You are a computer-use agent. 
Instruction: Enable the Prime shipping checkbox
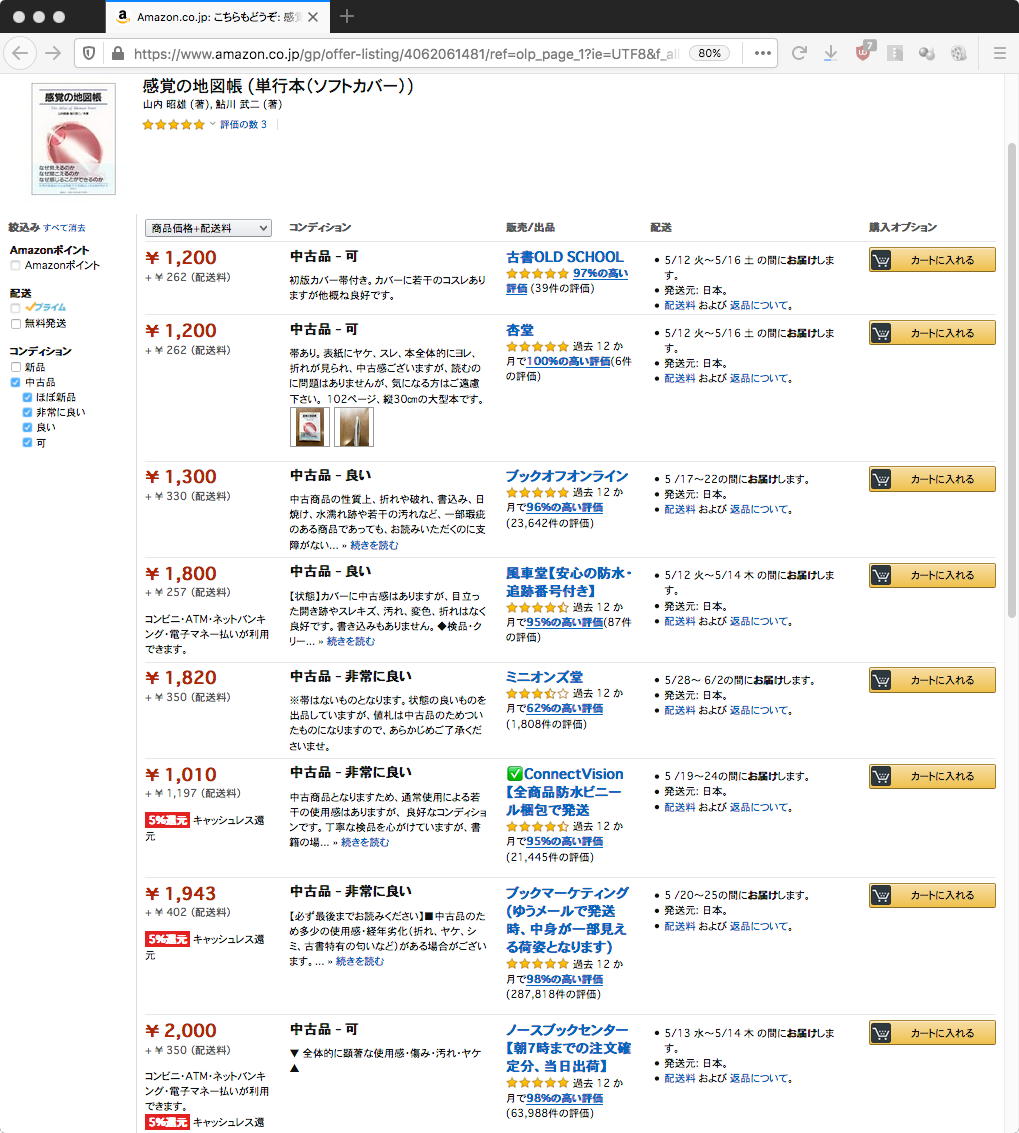15,308
